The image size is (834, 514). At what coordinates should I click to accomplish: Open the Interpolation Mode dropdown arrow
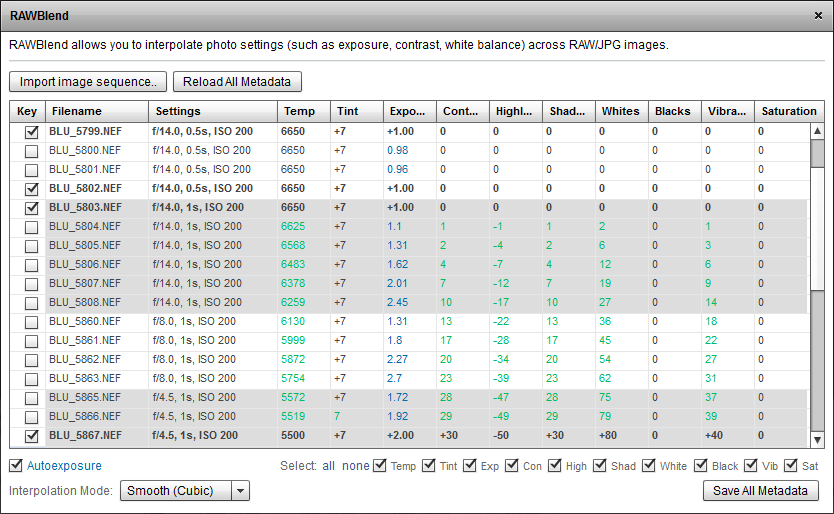240,491
